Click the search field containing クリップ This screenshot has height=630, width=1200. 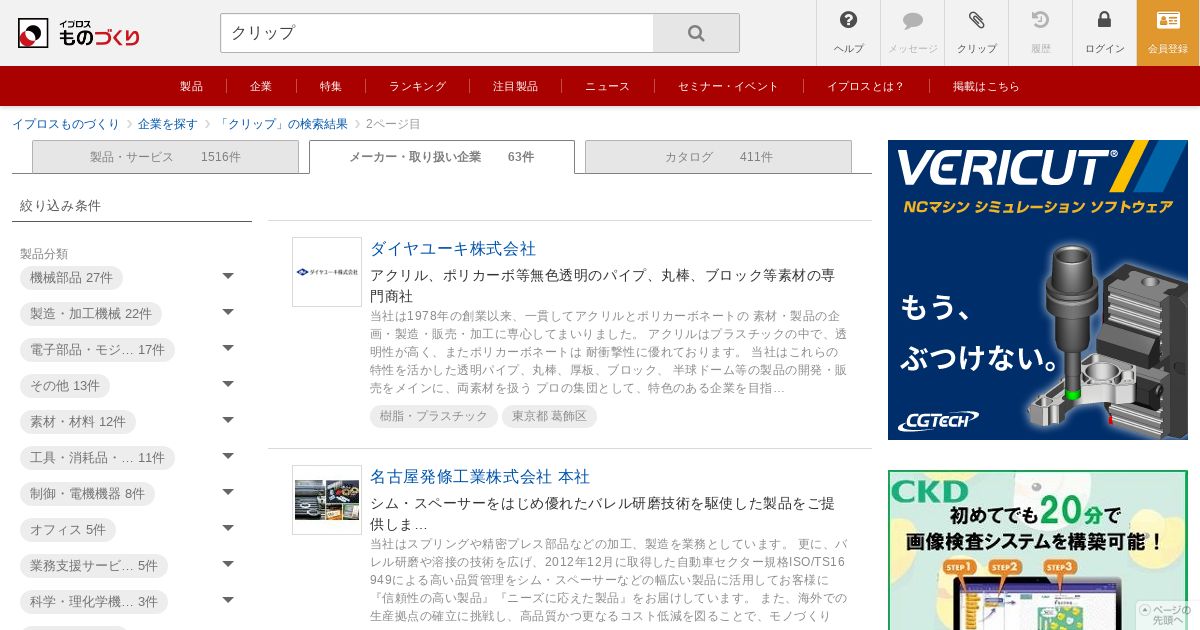click(x=437, y=33)
